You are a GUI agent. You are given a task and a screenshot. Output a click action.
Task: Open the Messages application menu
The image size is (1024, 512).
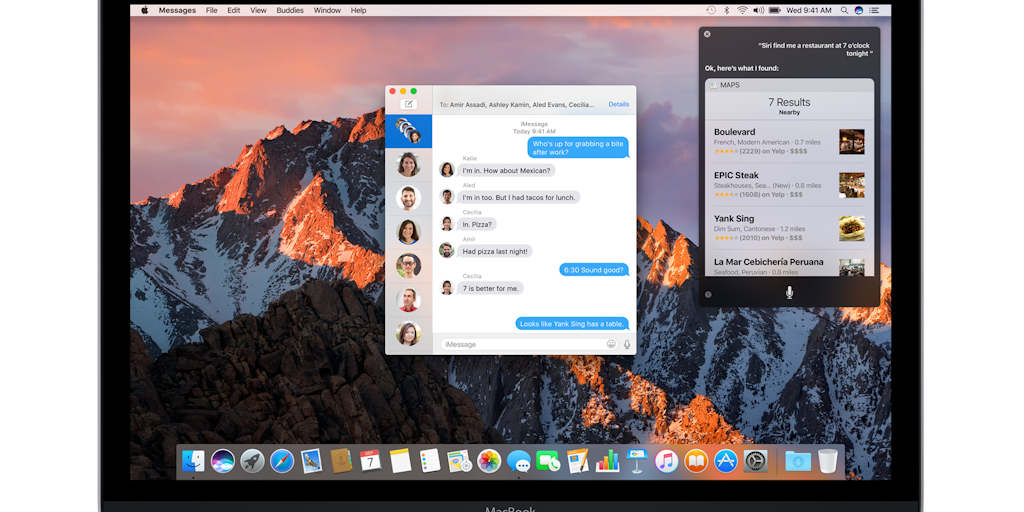point(177,10)
